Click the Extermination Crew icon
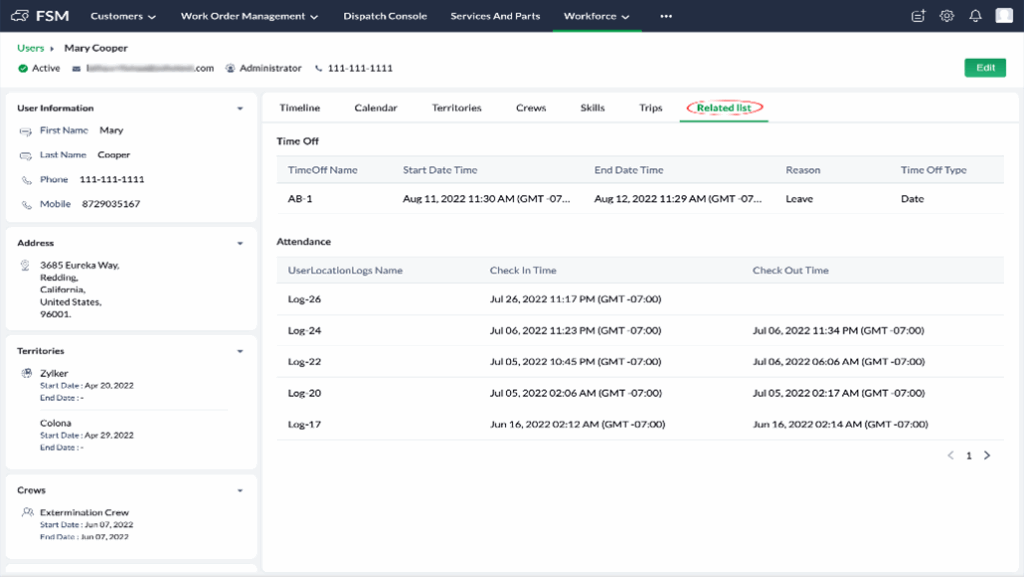This screenshot has height=577, width=1024. tap(27, 512)
